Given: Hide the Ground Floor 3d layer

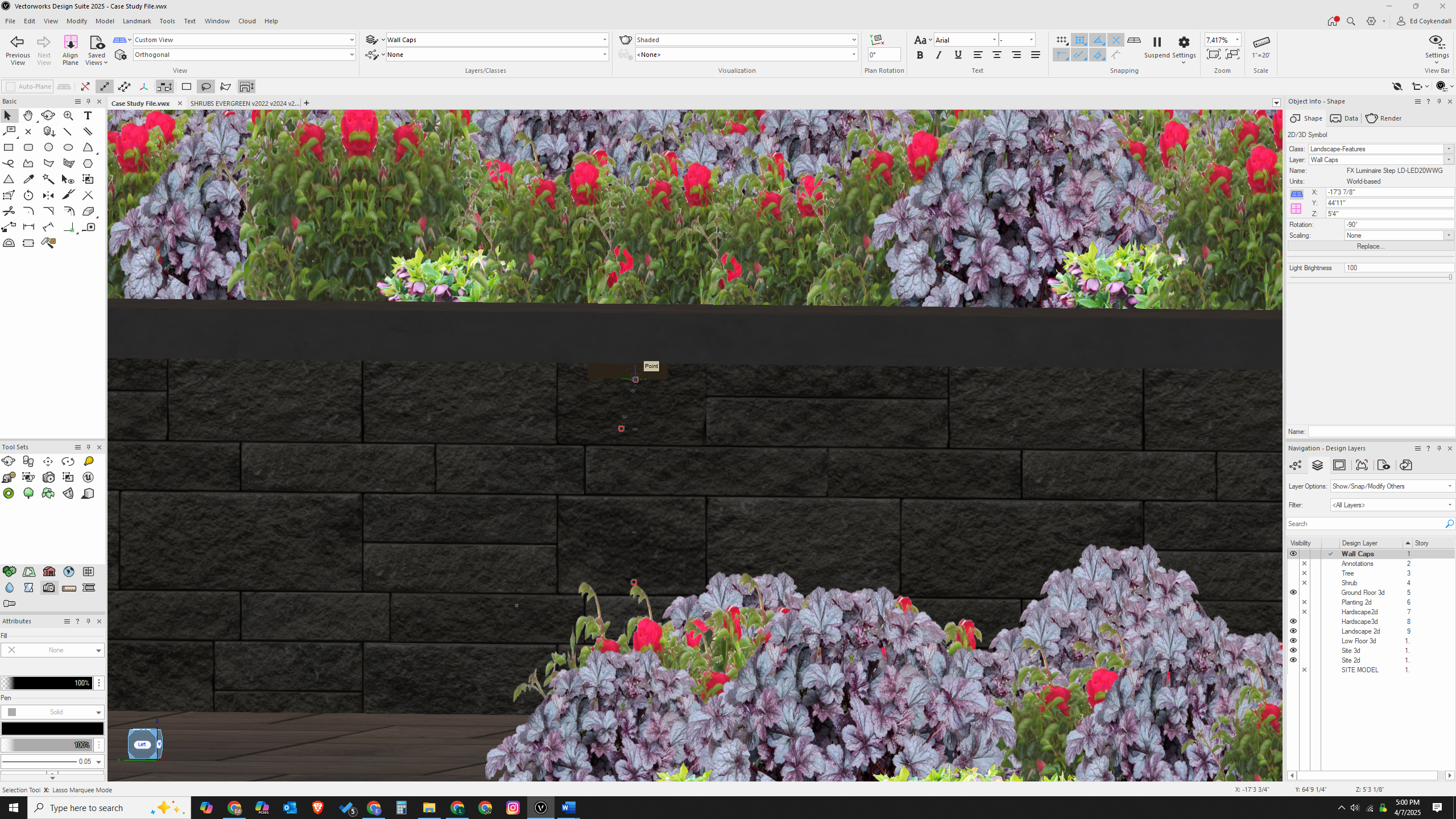Looking at the screenshot, I should pos(1293,593).
